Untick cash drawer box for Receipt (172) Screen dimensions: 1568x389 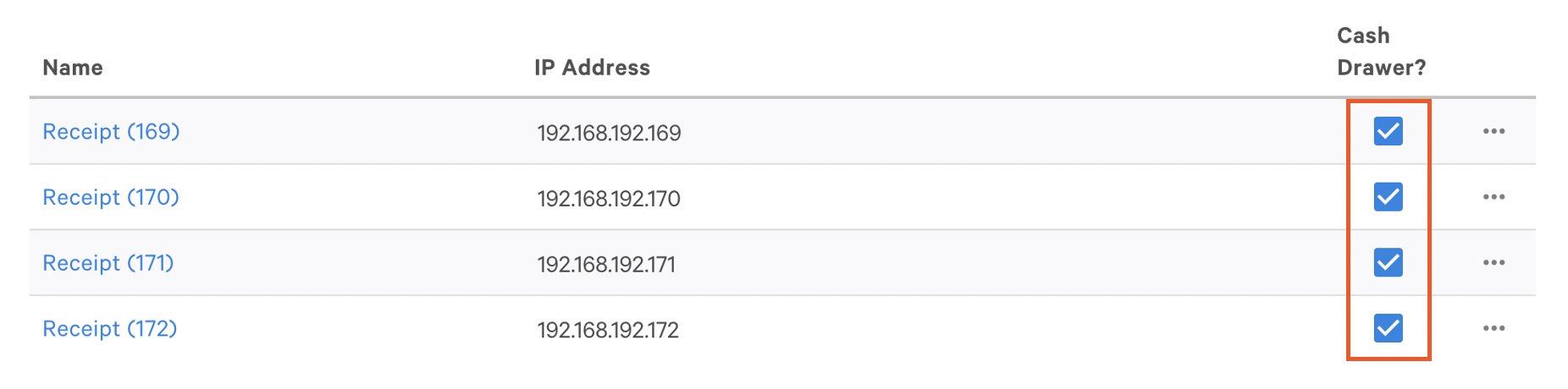[x=1388, y=328]
